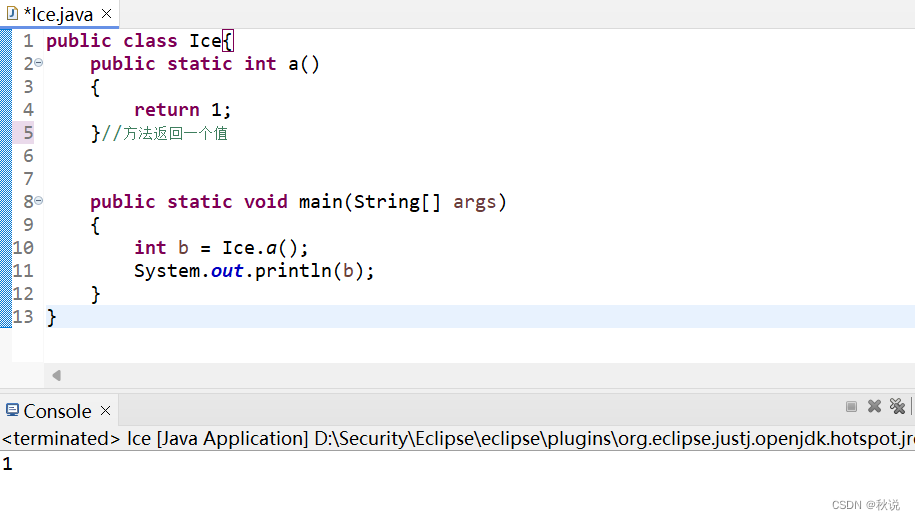This screenshot has width=915, height=520.
Task: Switch to the Console tab
Action: [57, 411]
